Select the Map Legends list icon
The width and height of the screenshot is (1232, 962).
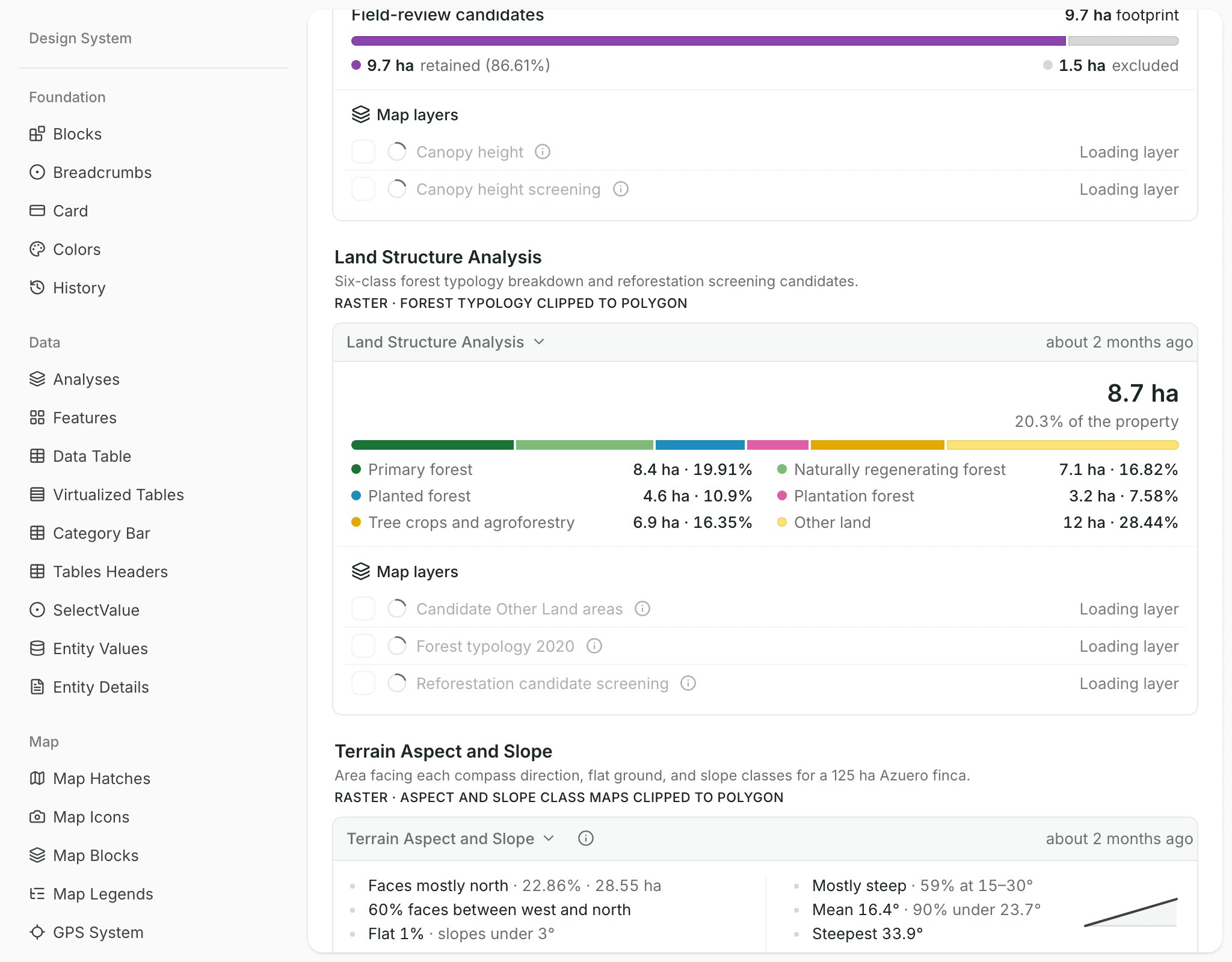(x=37, y=894)
